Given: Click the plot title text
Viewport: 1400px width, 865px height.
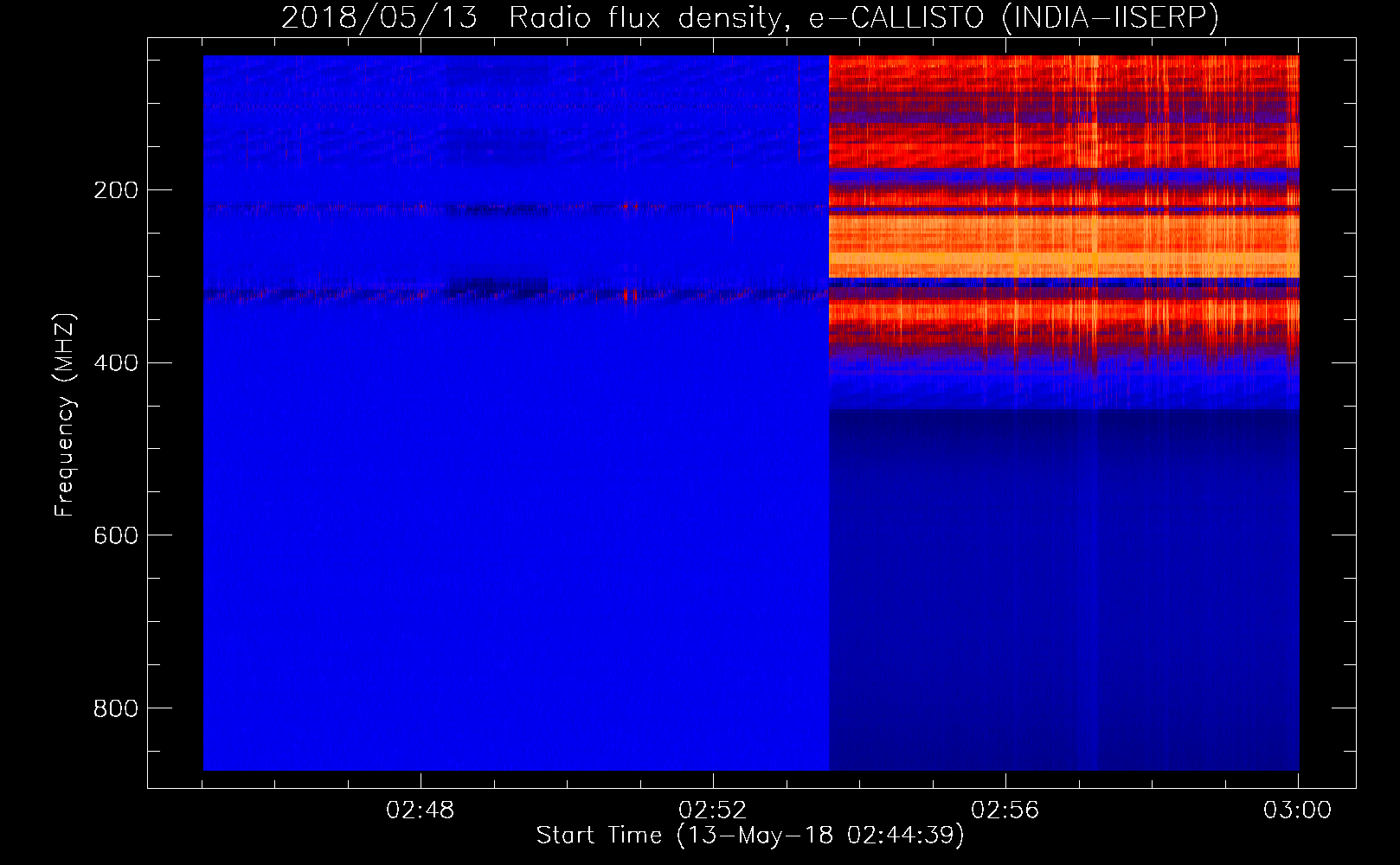Looking at the screenshot, I should (750, 18).
